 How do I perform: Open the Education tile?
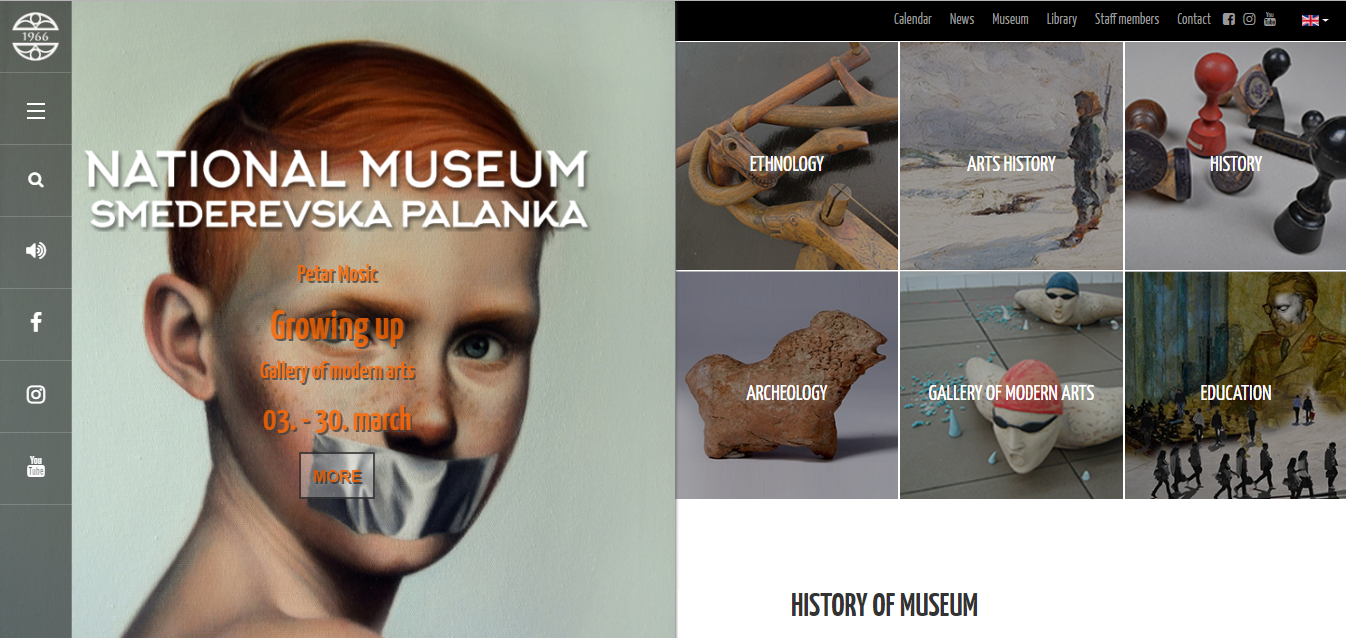click(1236, 386)
